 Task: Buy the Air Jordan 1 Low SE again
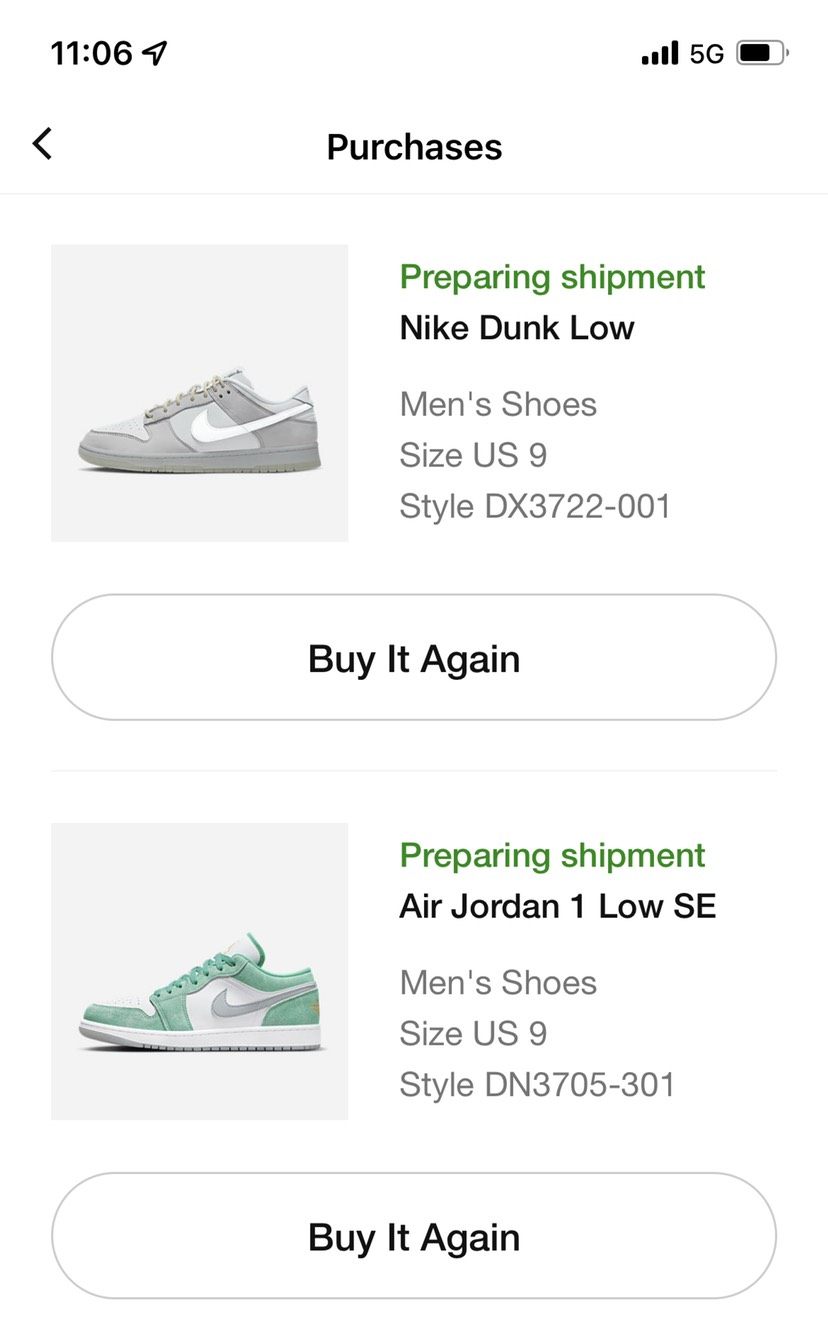tap(414, 1237)
